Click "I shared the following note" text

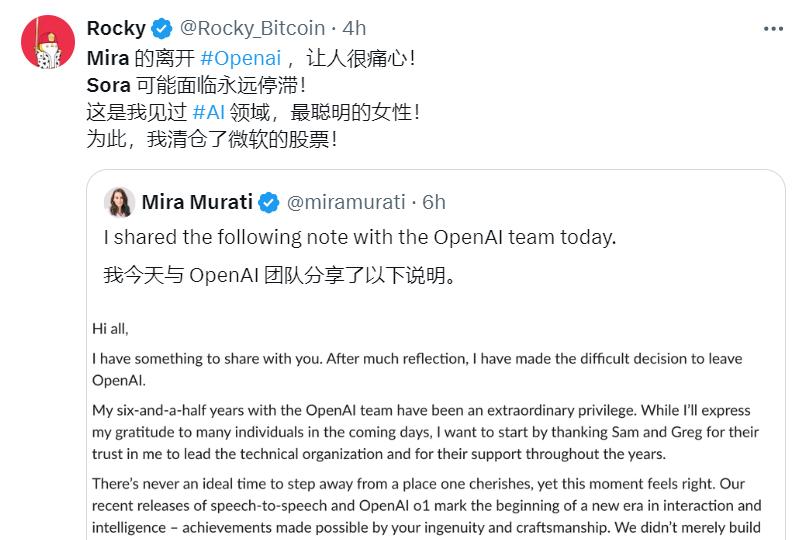point(360,238)
